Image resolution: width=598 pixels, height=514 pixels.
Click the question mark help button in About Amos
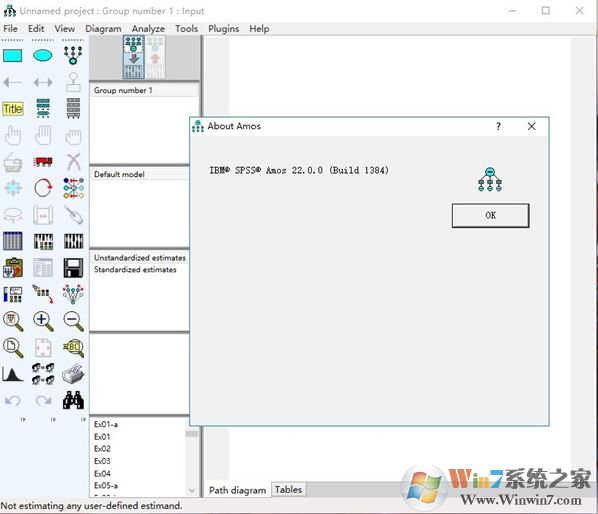(498, 127)
